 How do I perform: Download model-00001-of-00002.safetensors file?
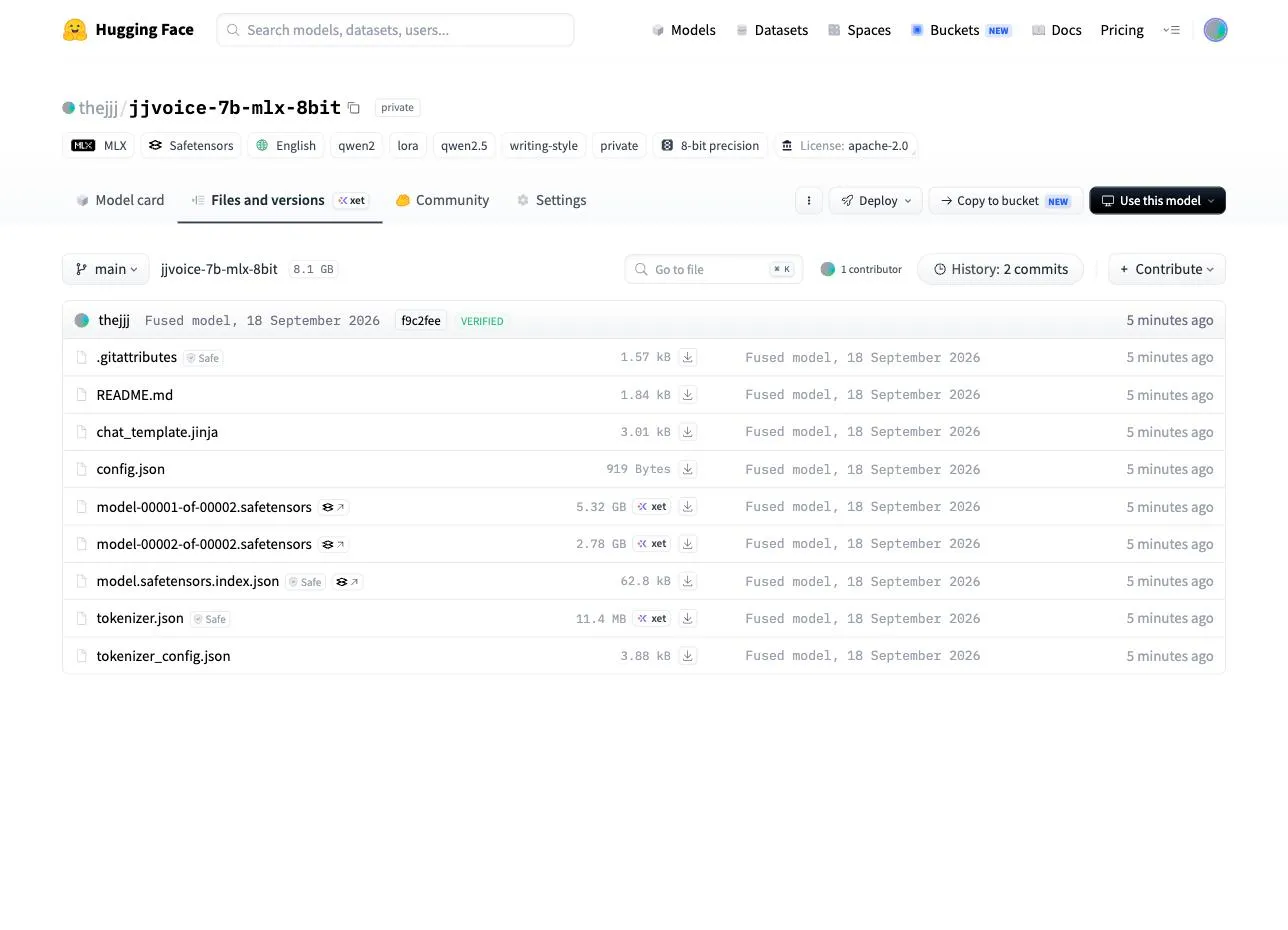tap(688, 507)
